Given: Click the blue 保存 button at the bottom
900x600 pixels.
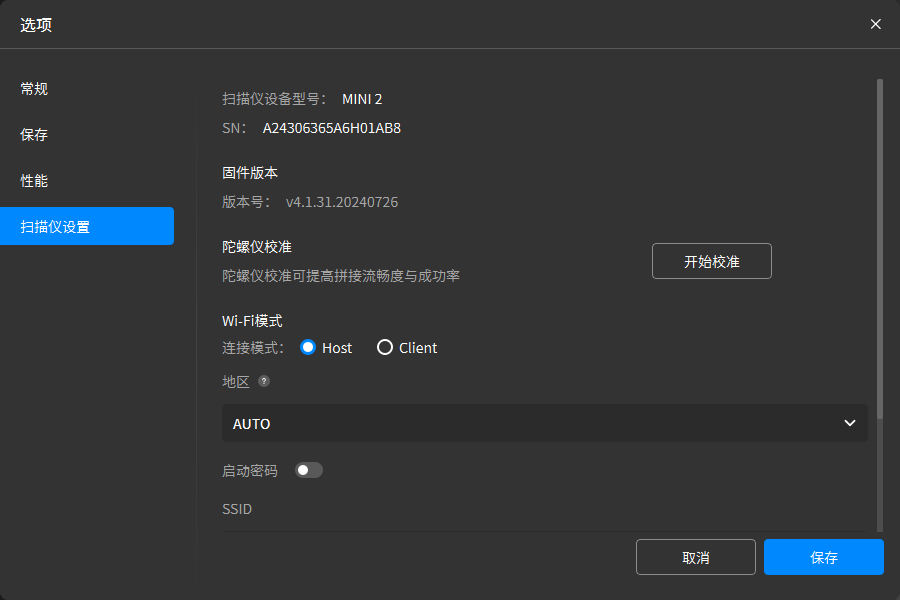Looking at the screenshot, I should pos(823,557).
